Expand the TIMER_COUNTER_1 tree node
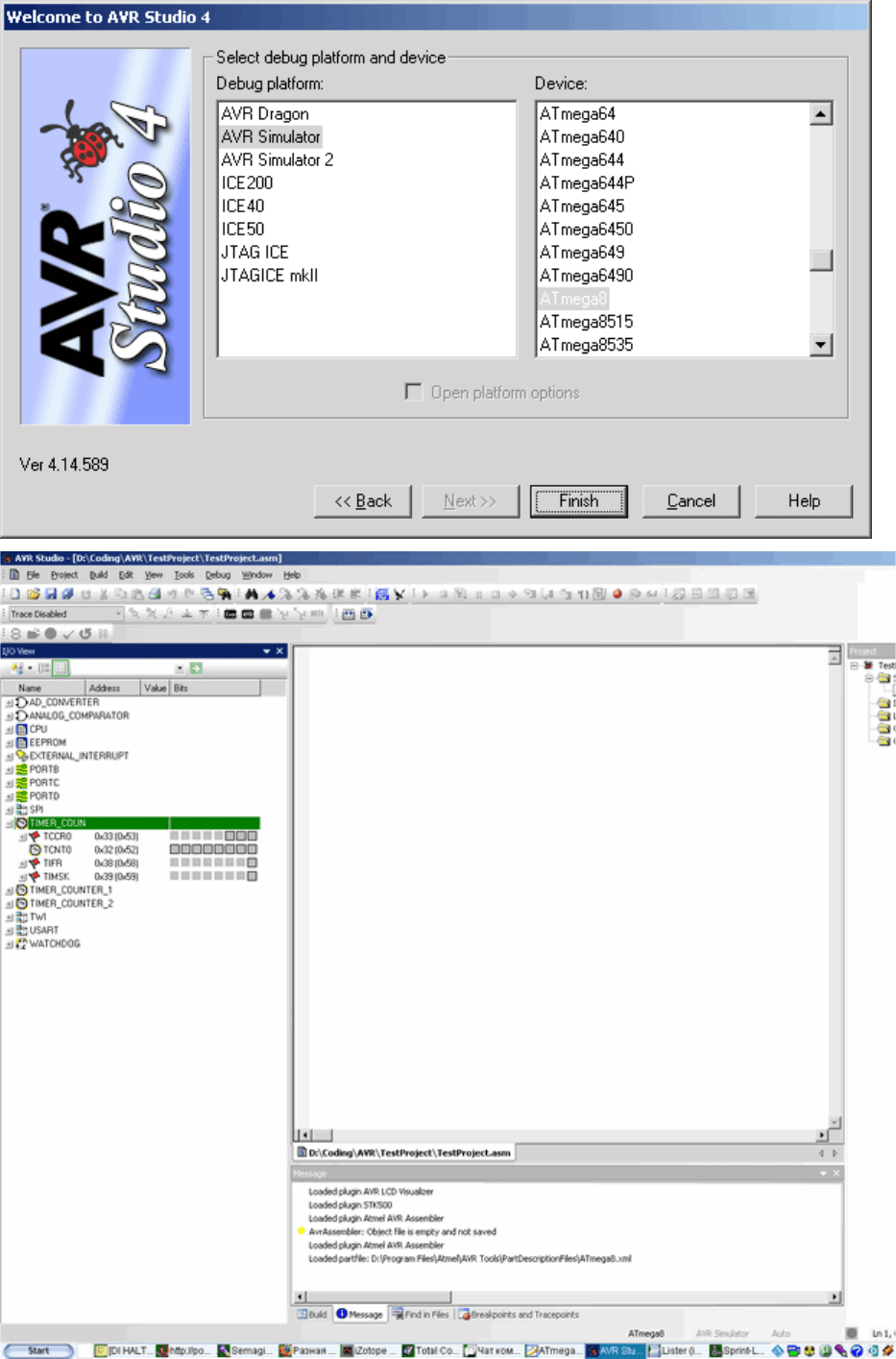 coord(10,891)
